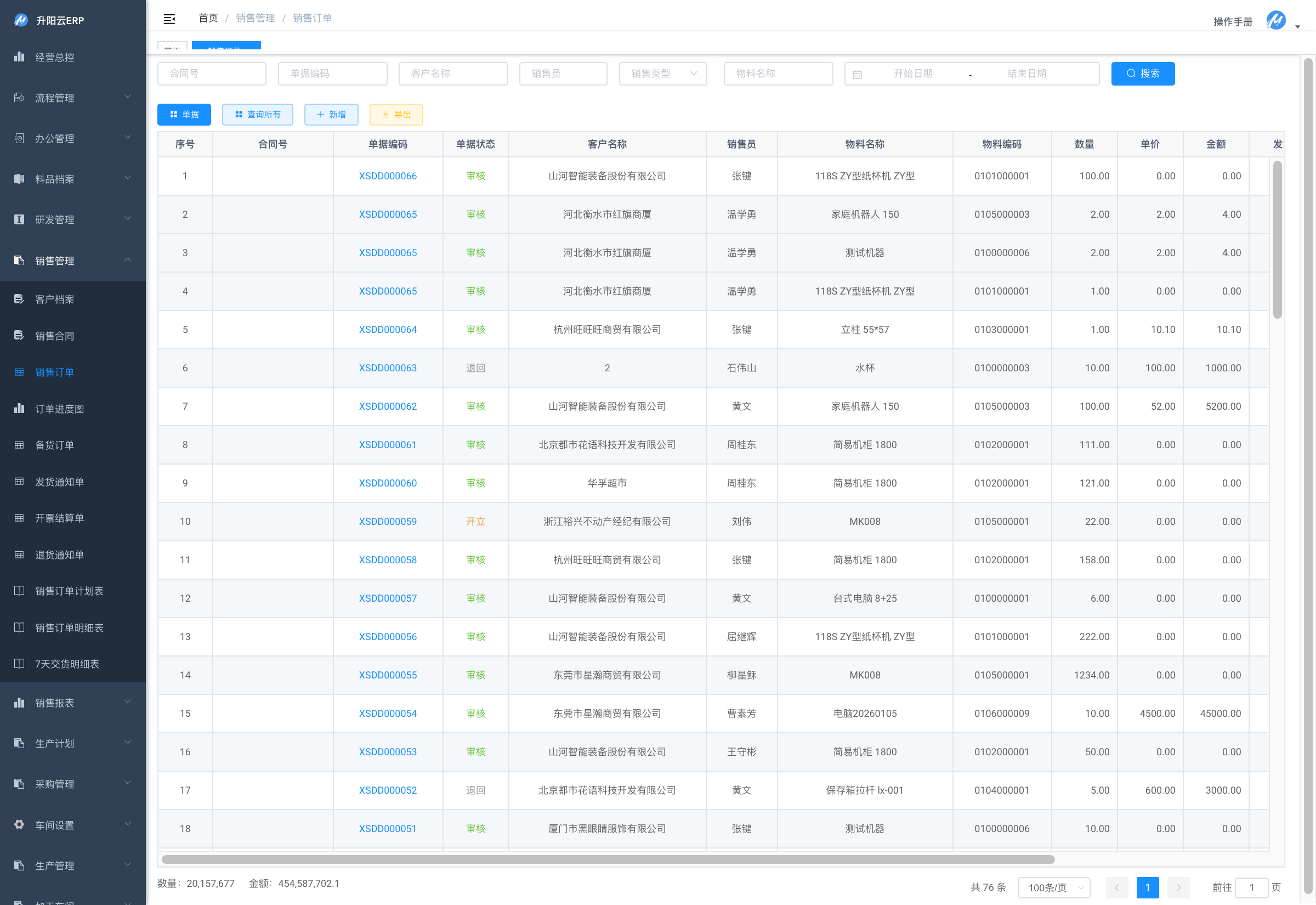This screenshot has width=1316, height=905.
Task: Click the 客户档案 document icon
Action: click(19, 299)
